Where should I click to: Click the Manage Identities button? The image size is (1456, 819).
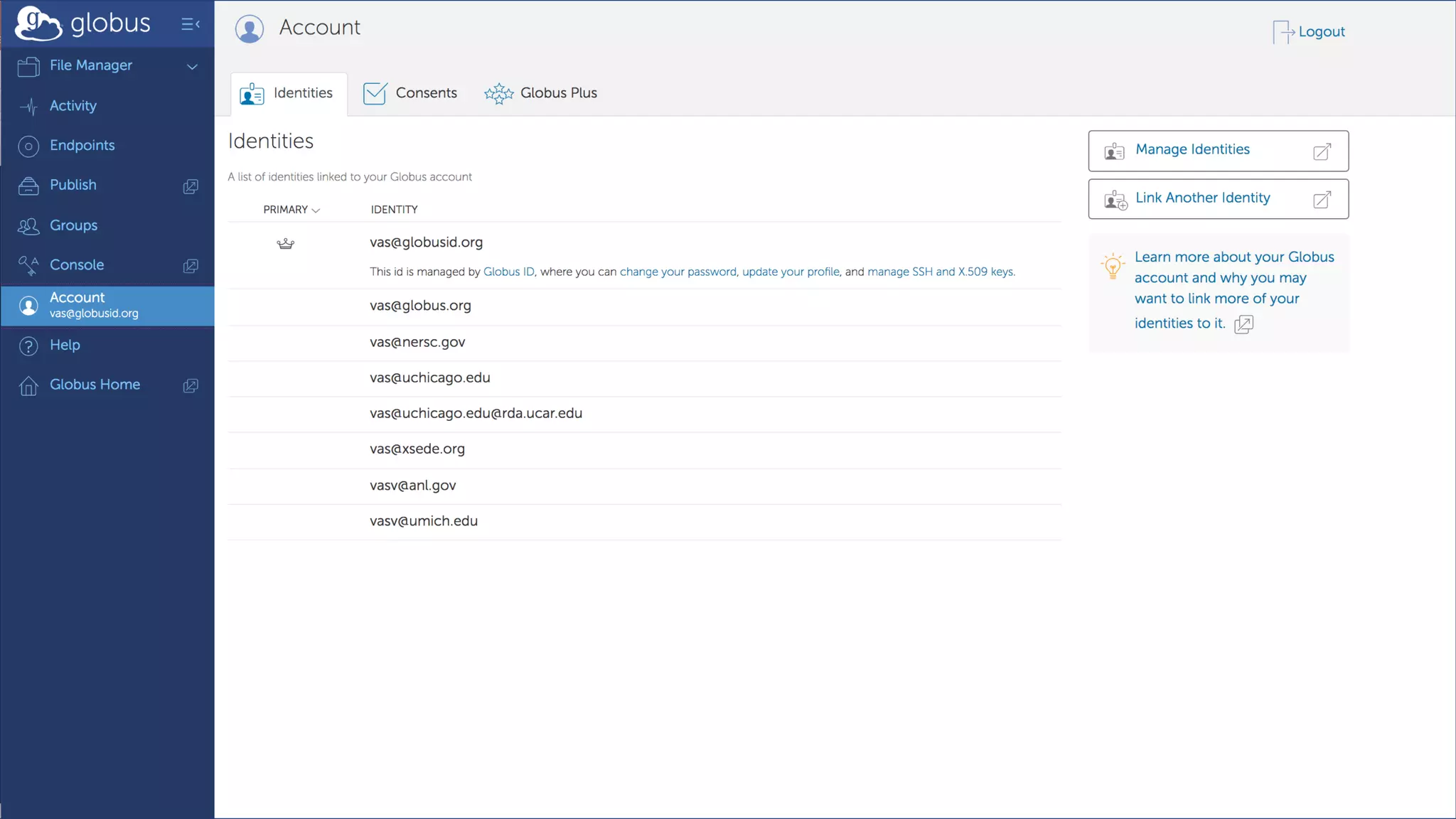click(1218, 151)
